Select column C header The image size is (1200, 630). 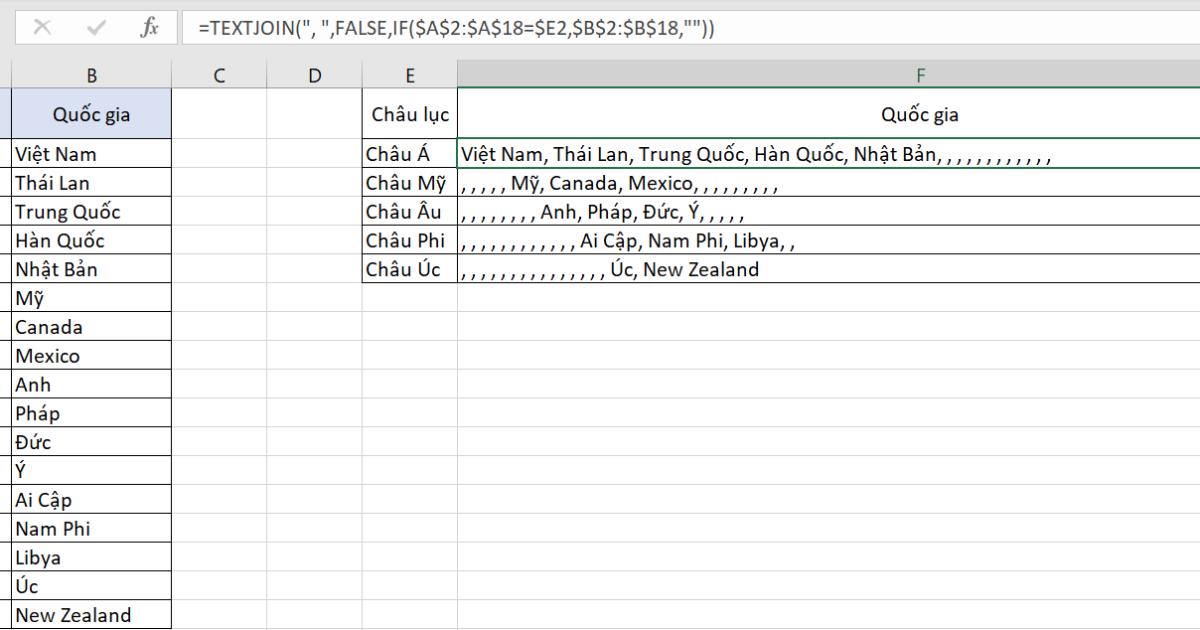[219, 72]
